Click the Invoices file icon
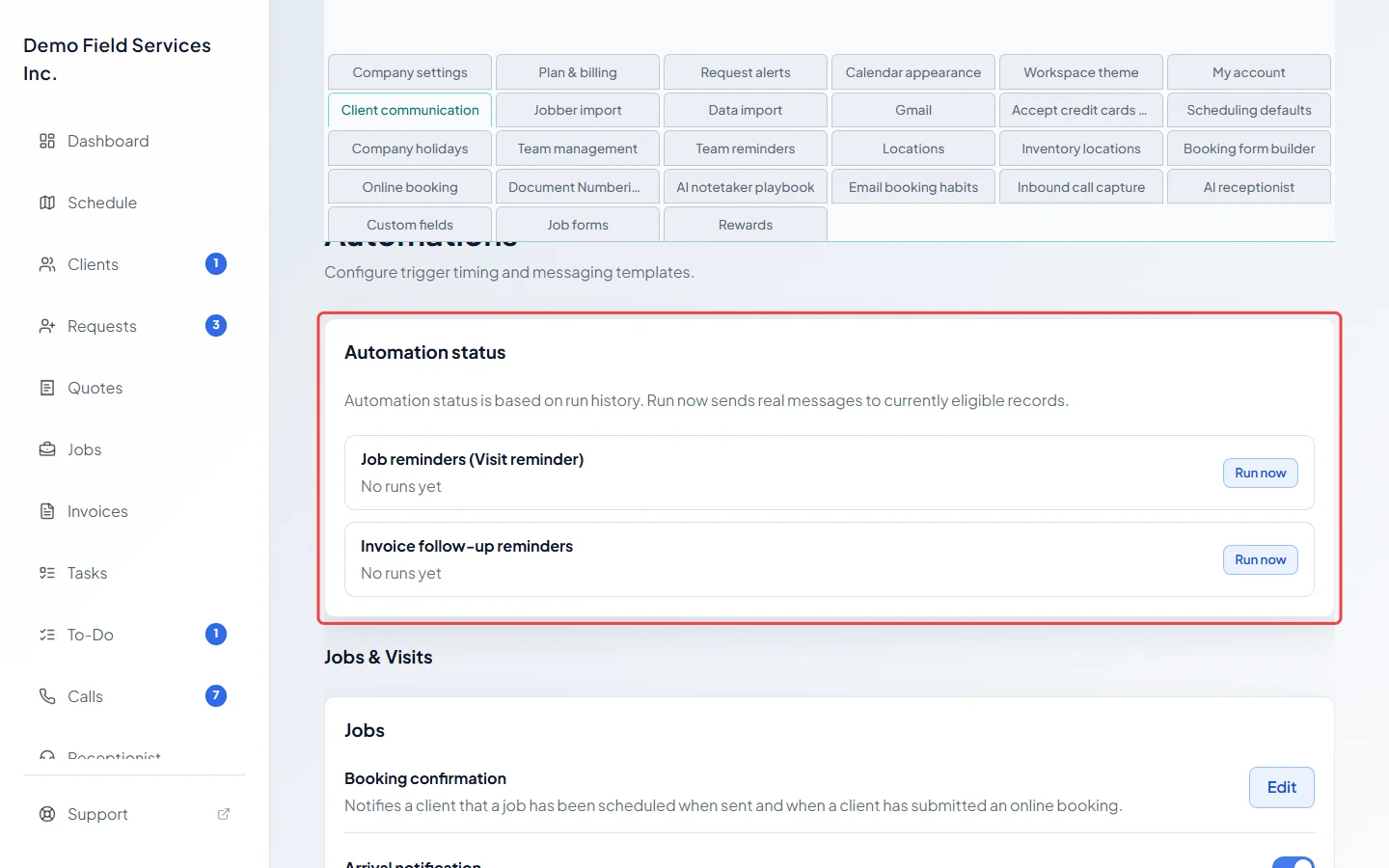The image size is (1389, 868). [47, 511]
